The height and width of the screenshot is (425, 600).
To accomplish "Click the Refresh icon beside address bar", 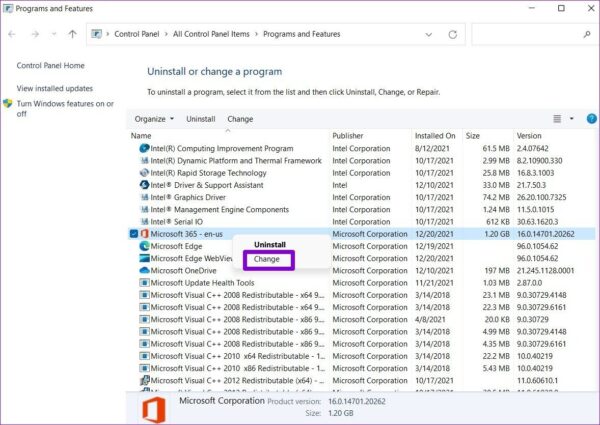I will [453, 34].
